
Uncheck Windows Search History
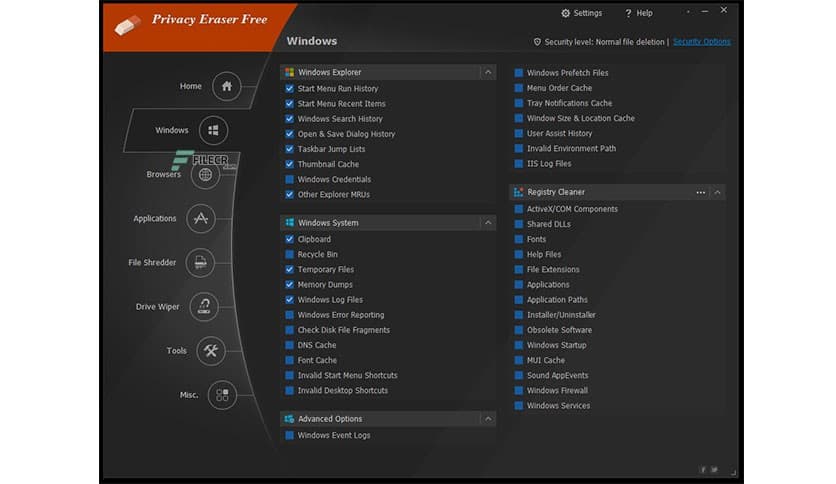click(290, 119)
